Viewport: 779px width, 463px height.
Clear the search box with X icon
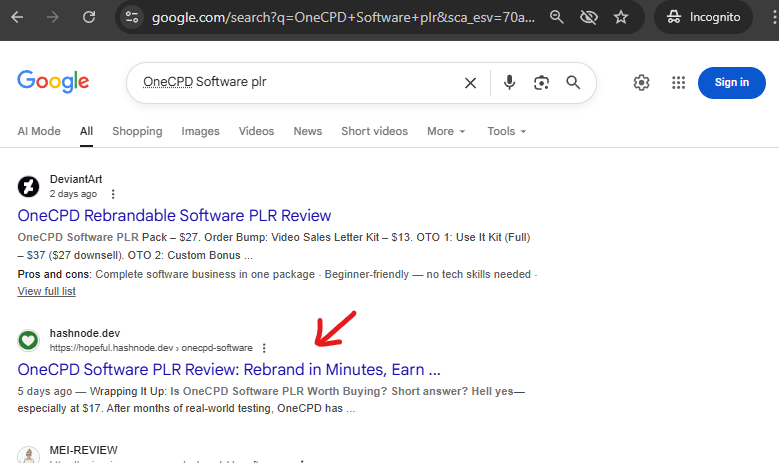[x=470, y=83]
